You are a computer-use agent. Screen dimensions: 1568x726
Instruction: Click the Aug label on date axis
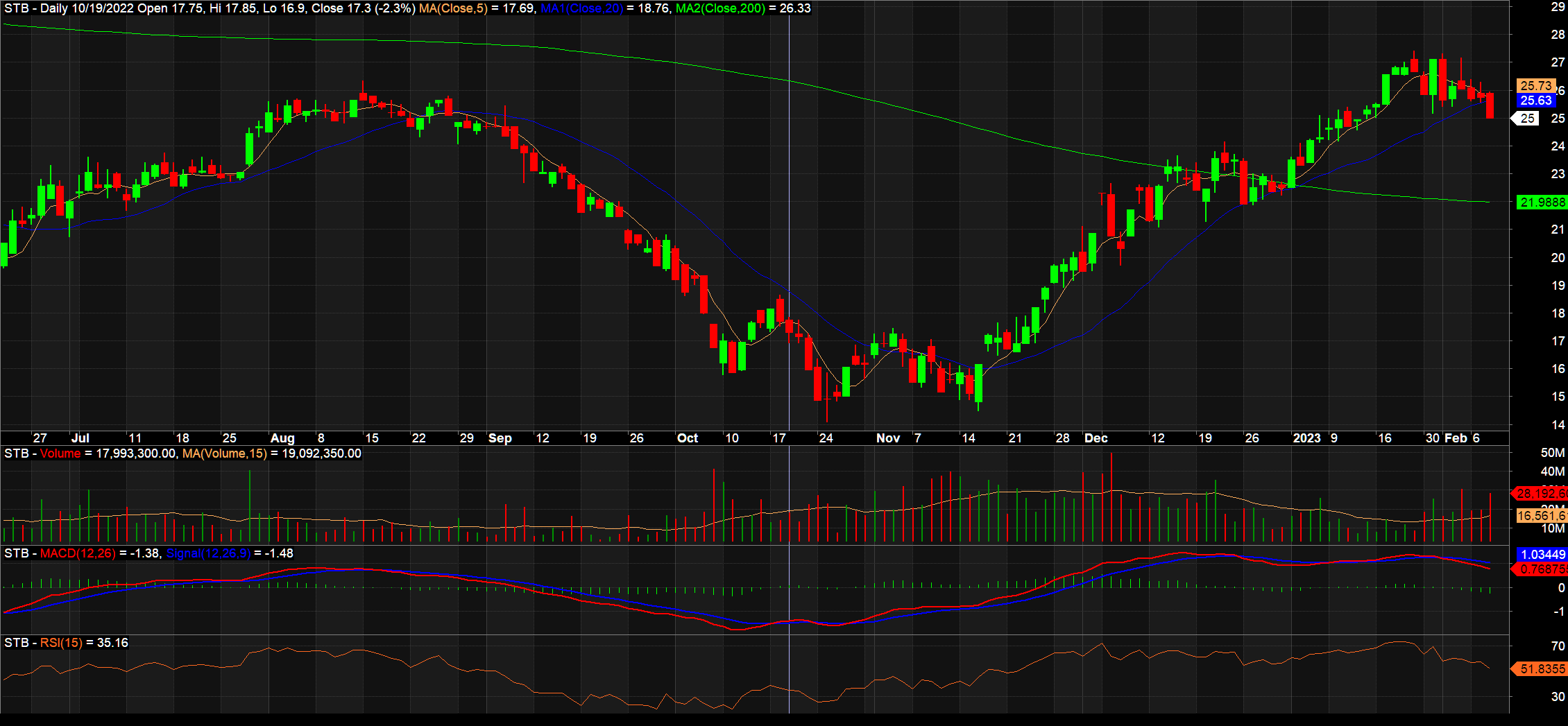tap(282, 438)
